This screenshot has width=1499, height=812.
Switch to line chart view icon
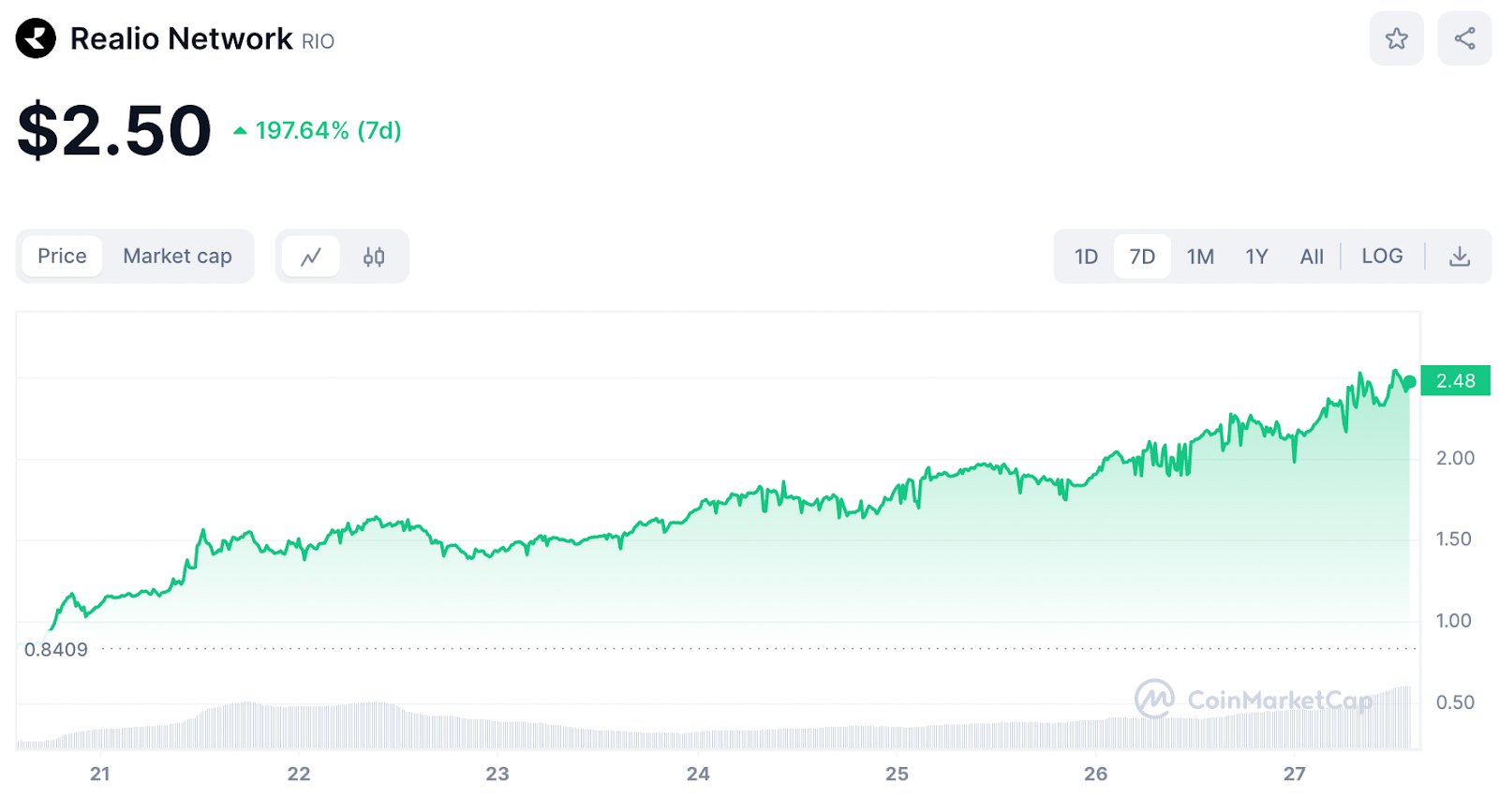click(311, 257)
